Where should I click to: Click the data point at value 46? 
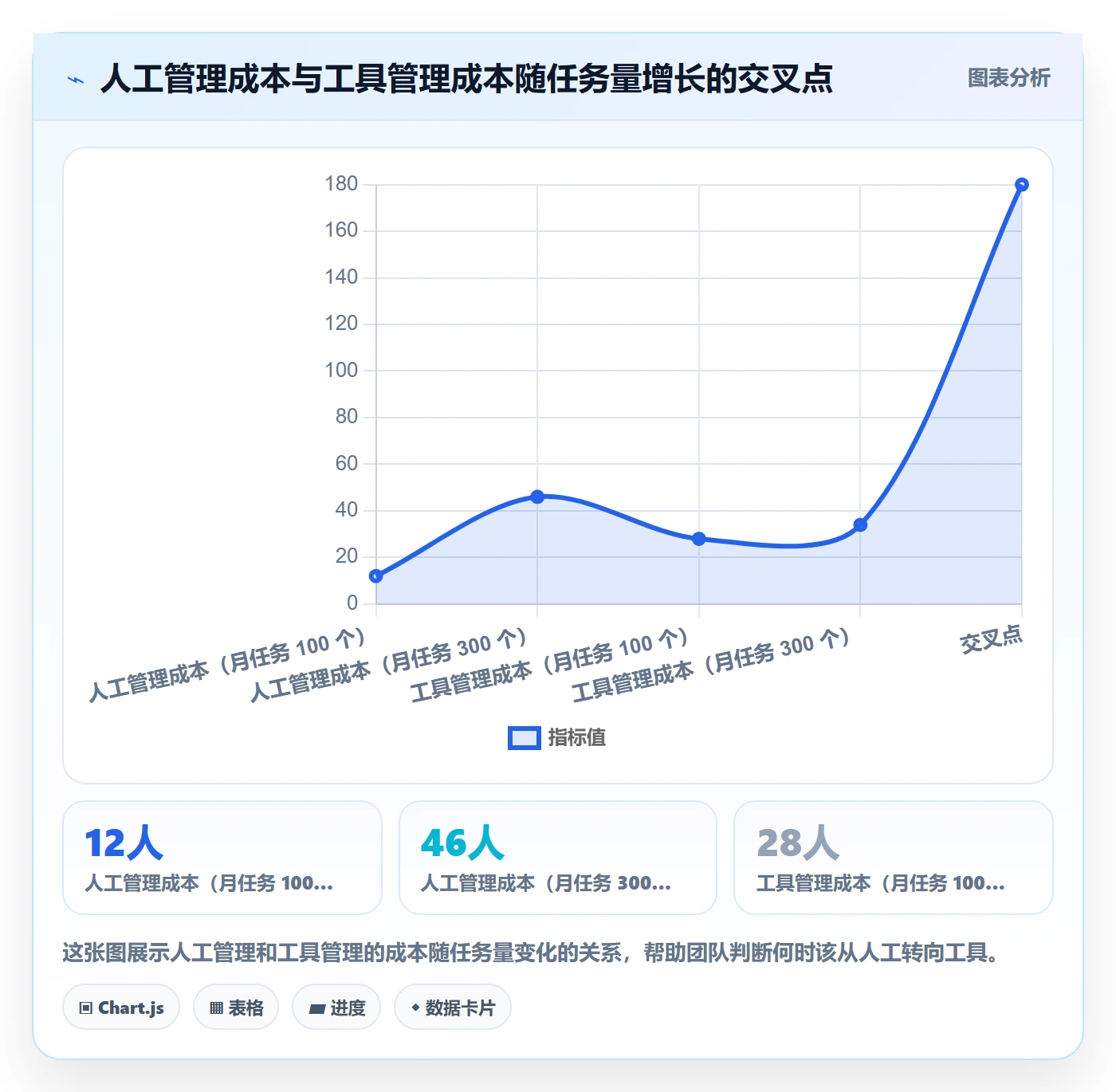point(537,497)
